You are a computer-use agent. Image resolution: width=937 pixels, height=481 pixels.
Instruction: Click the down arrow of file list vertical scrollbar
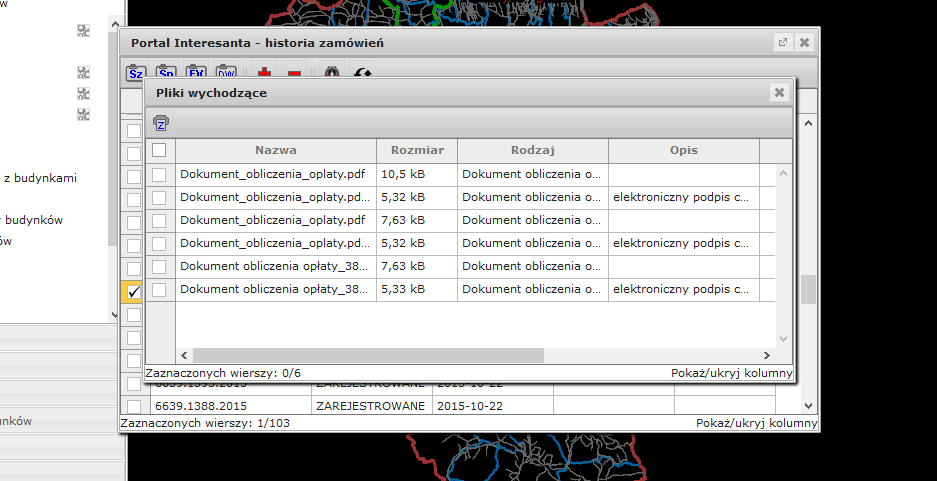(x=784, y=339)
